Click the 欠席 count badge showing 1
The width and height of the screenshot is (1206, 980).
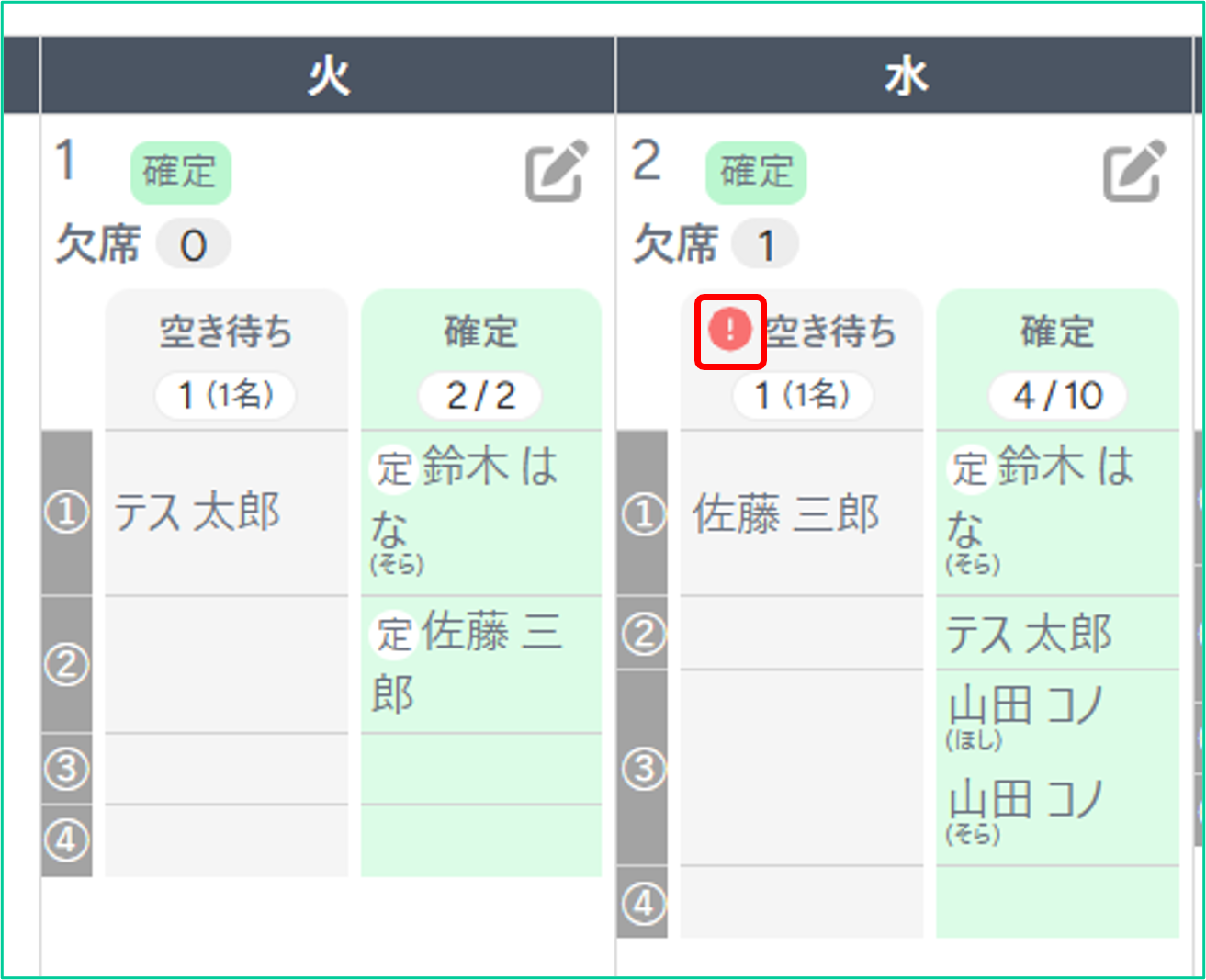pyautogui.click(x=765, y=245)
